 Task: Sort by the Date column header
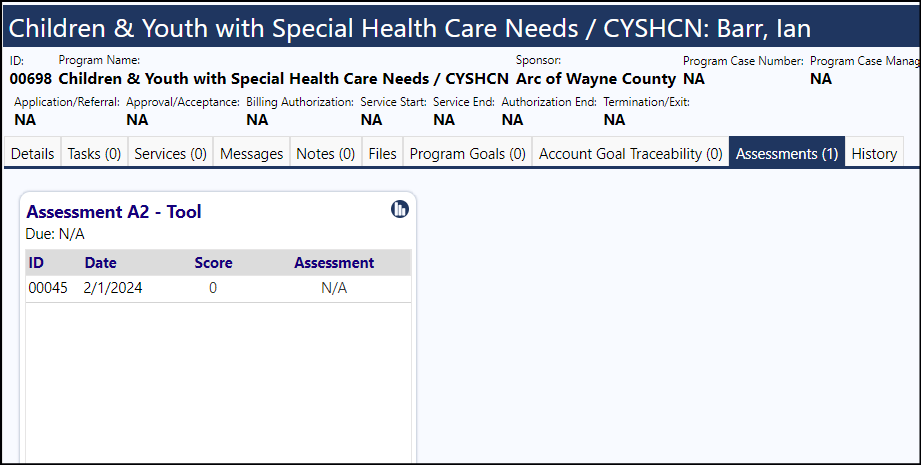[x=100, y=262]
